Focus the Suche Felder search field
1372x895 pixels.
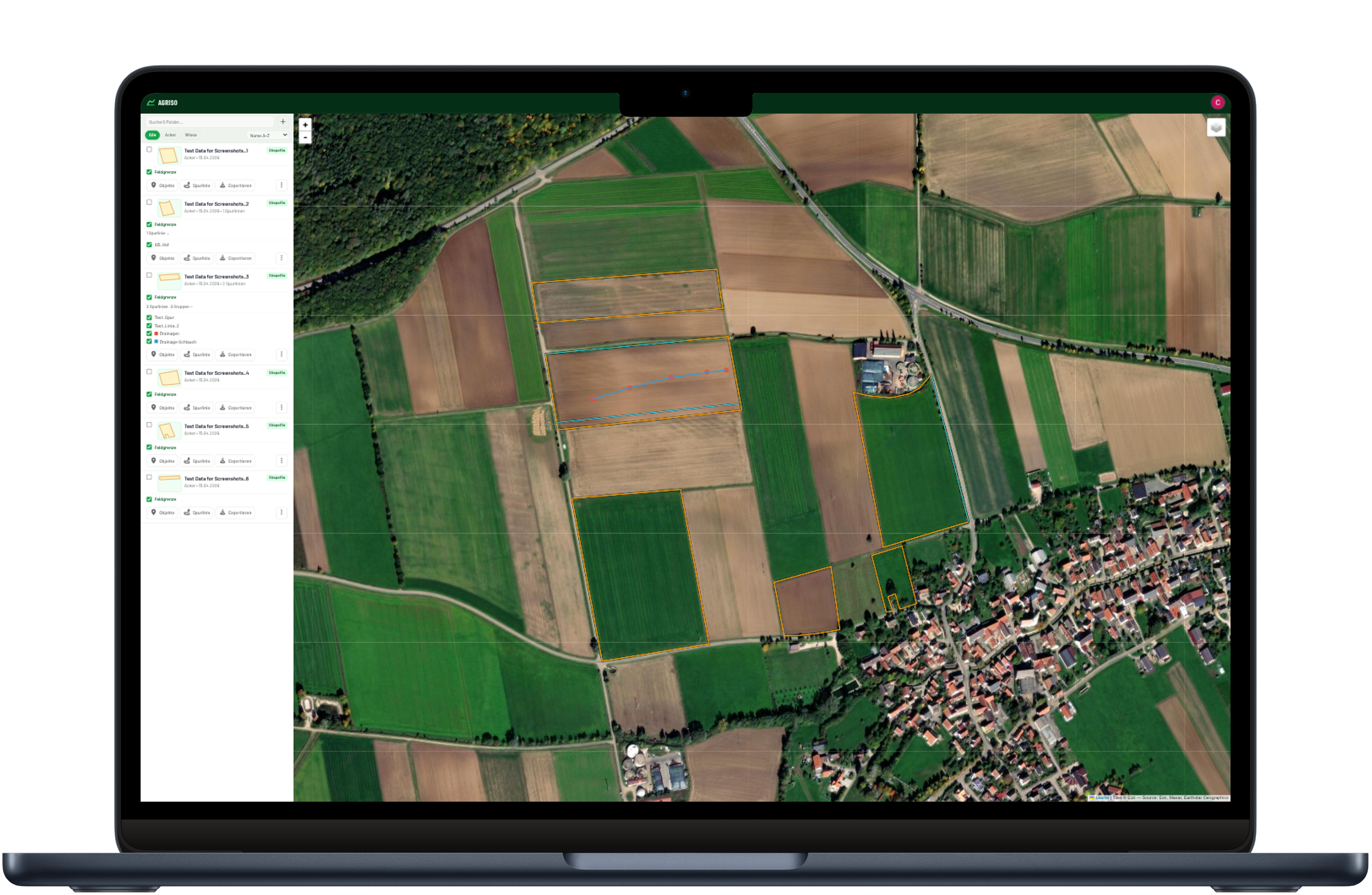210,122
